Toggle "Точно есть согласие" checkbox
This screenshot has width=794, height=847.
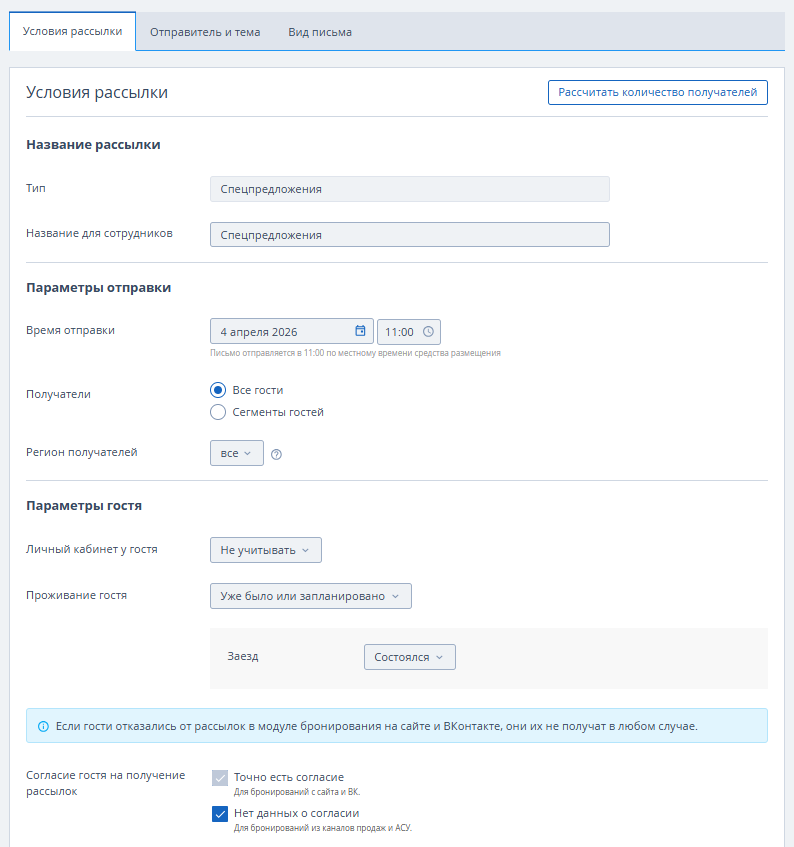pyautogui.click(x=220, y=777)
